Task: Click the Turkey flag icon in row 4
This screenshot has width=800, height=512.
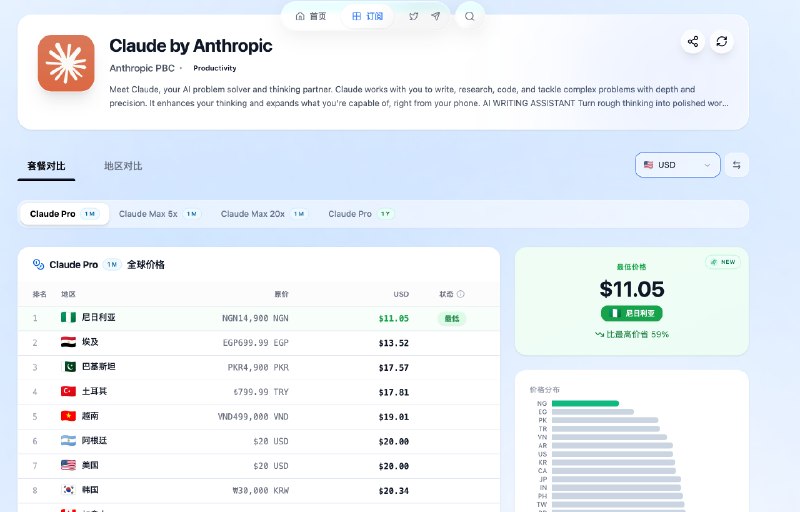Action: click(x=68, y=391)
